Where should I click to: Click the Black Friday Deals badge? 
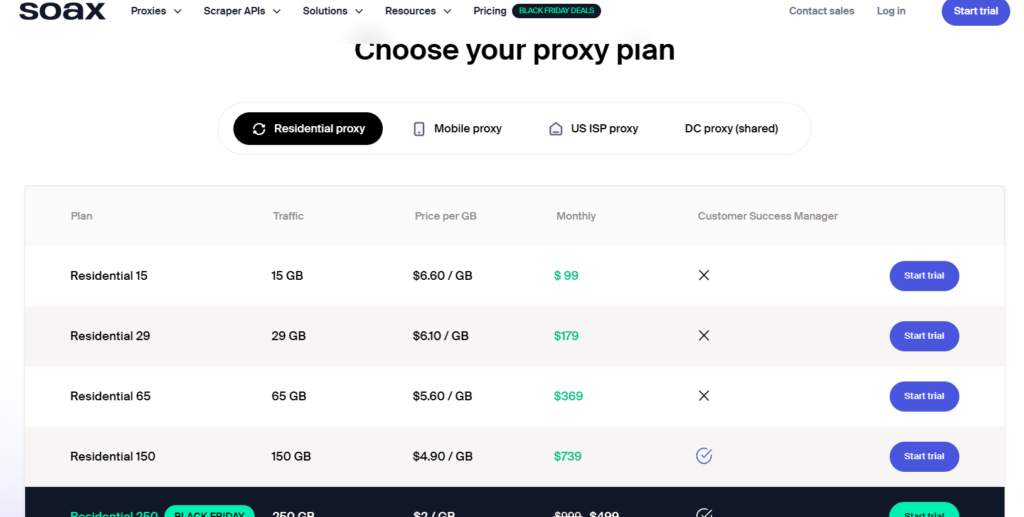(556, 11)
